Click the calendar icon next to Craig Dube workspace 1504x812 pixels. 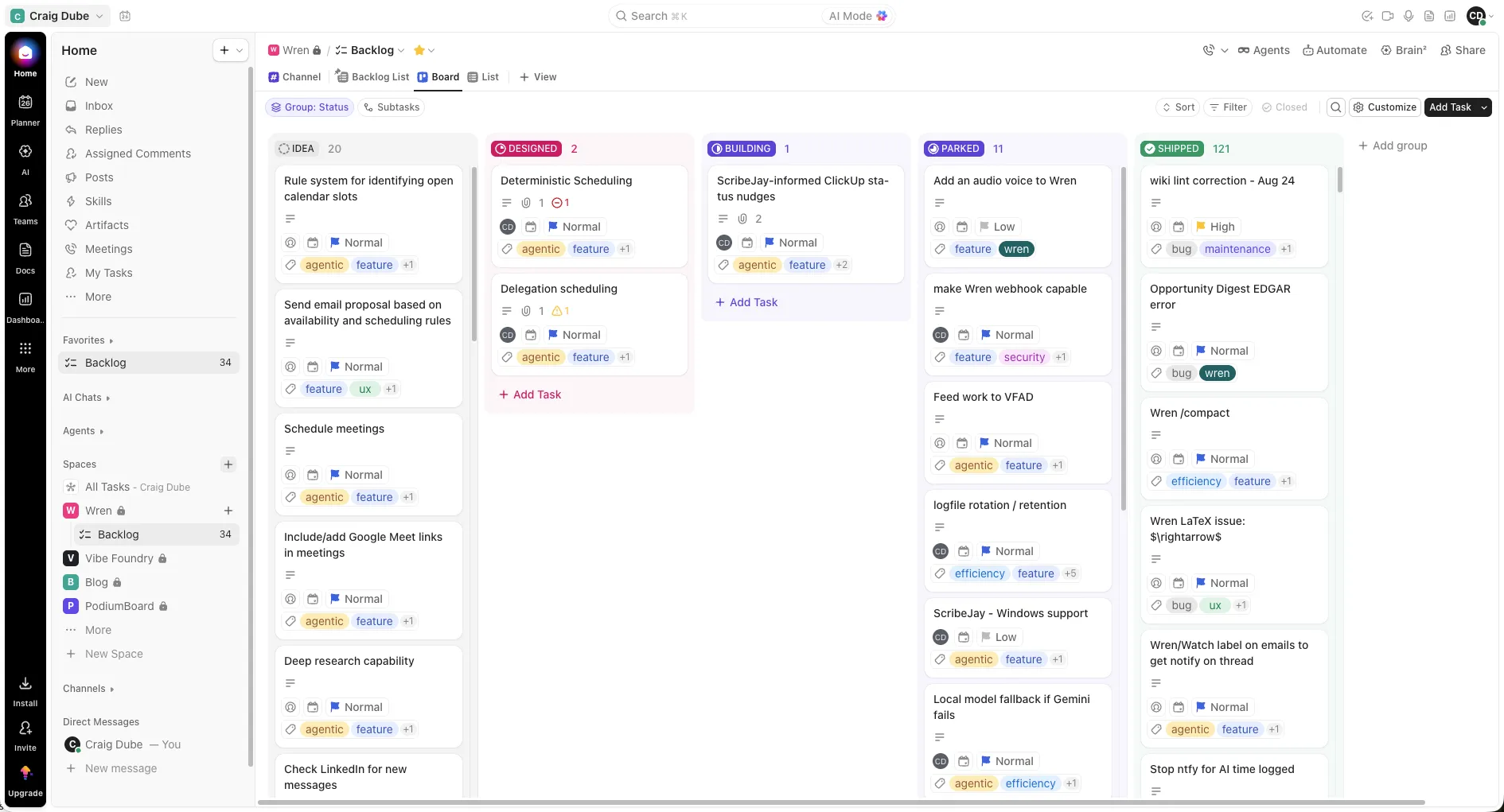(125, 16)
